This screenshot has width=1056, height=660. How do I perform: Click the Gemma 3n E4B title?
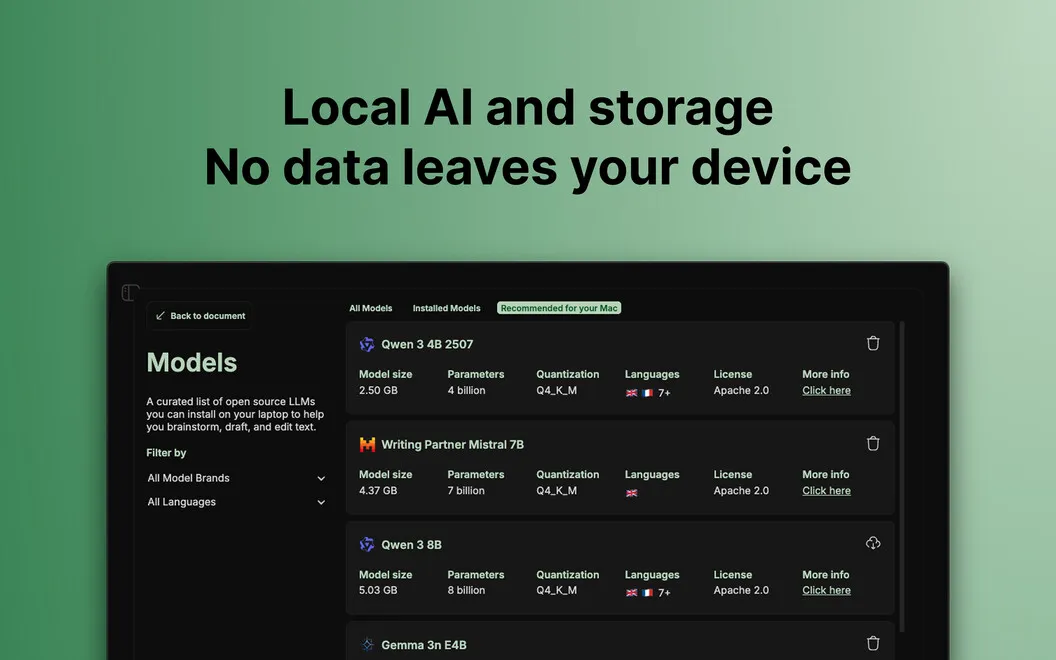(x=424, y=645)
